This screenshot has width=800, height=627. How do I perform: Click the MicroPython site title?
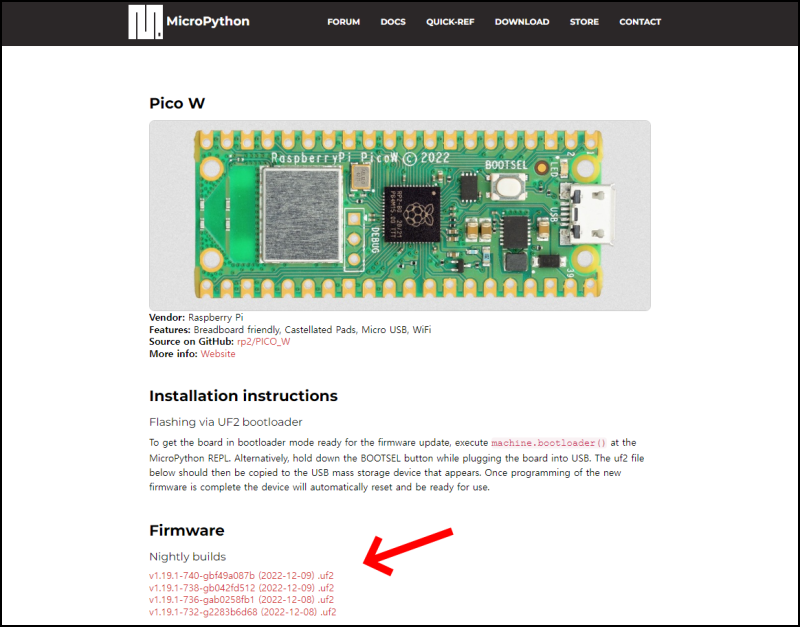coord(208,21)
